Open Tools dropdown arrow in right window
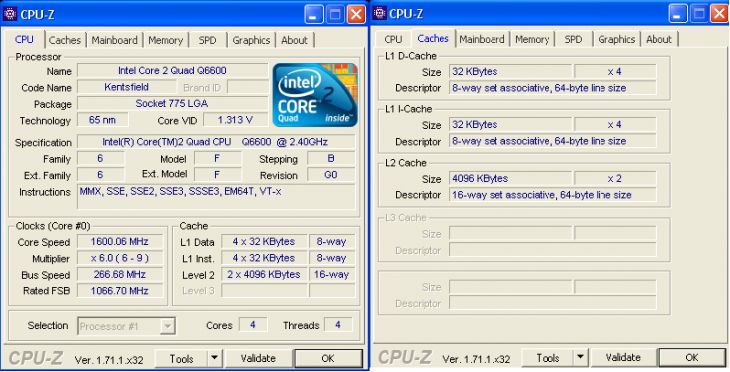 (x=580, y=358)
